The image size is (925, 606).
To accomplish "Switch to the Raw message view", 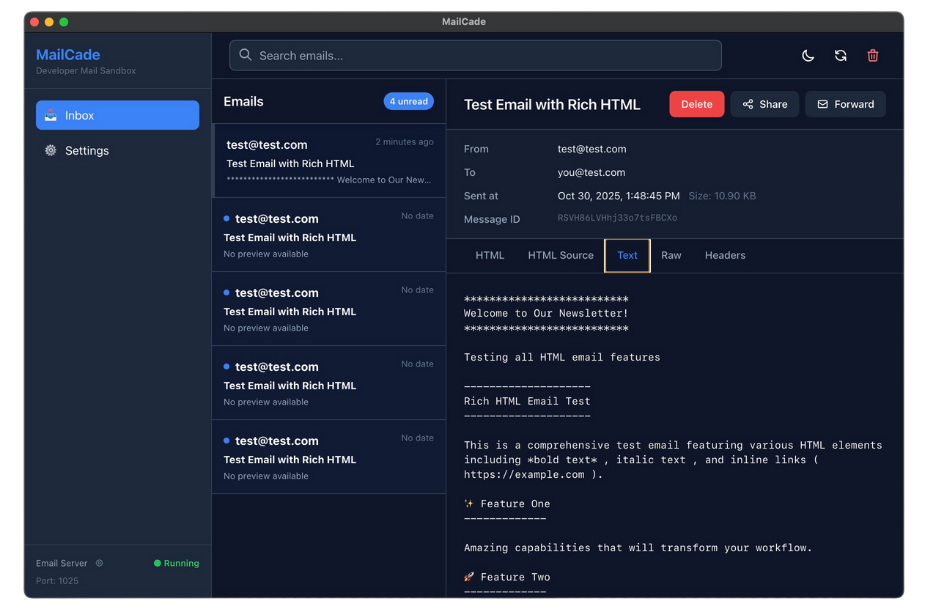I will [x=671, y=255].
